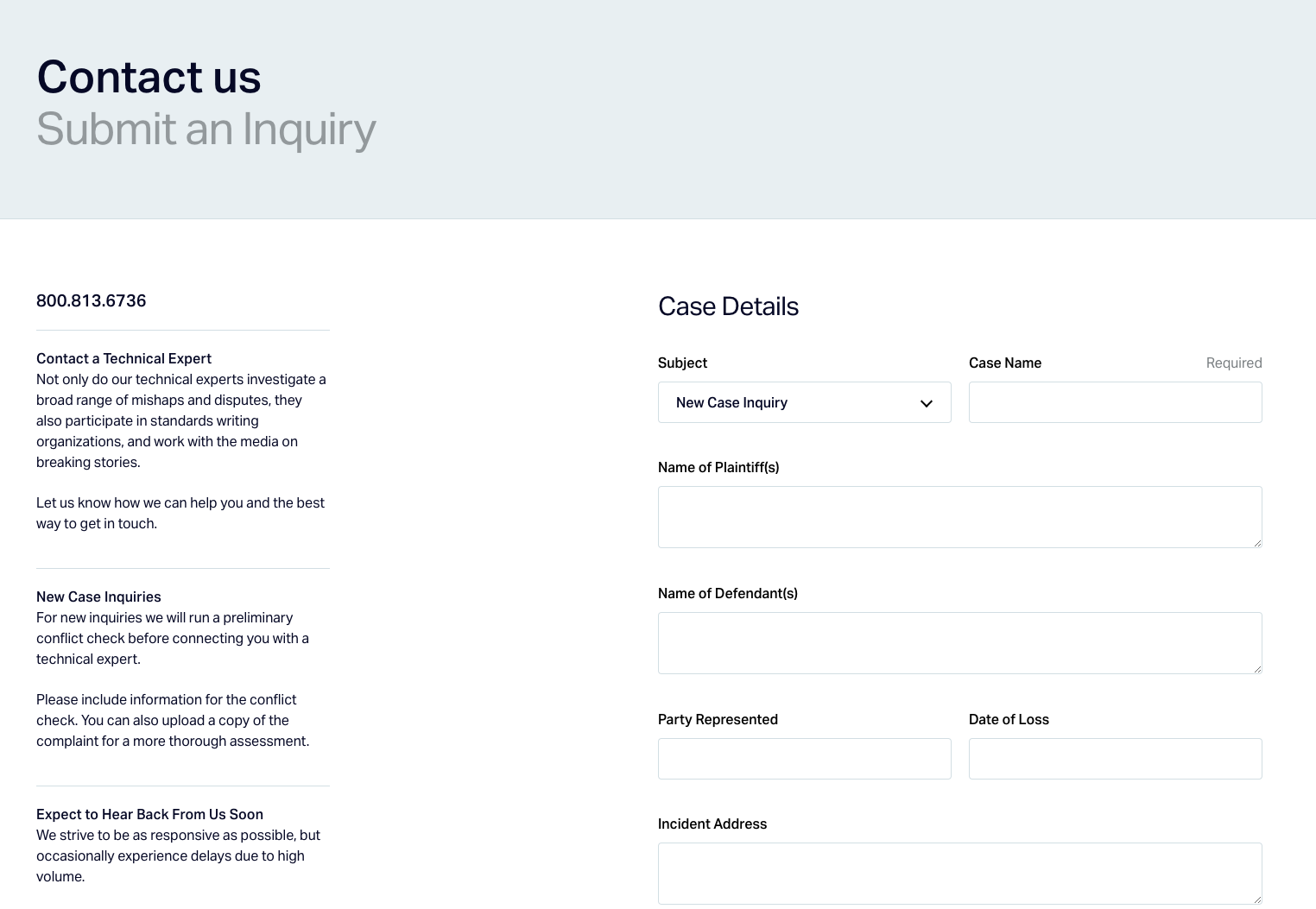1316x909 pixels.
Task: Click the Date of Loss label
Action: [x=1009, y=719]
